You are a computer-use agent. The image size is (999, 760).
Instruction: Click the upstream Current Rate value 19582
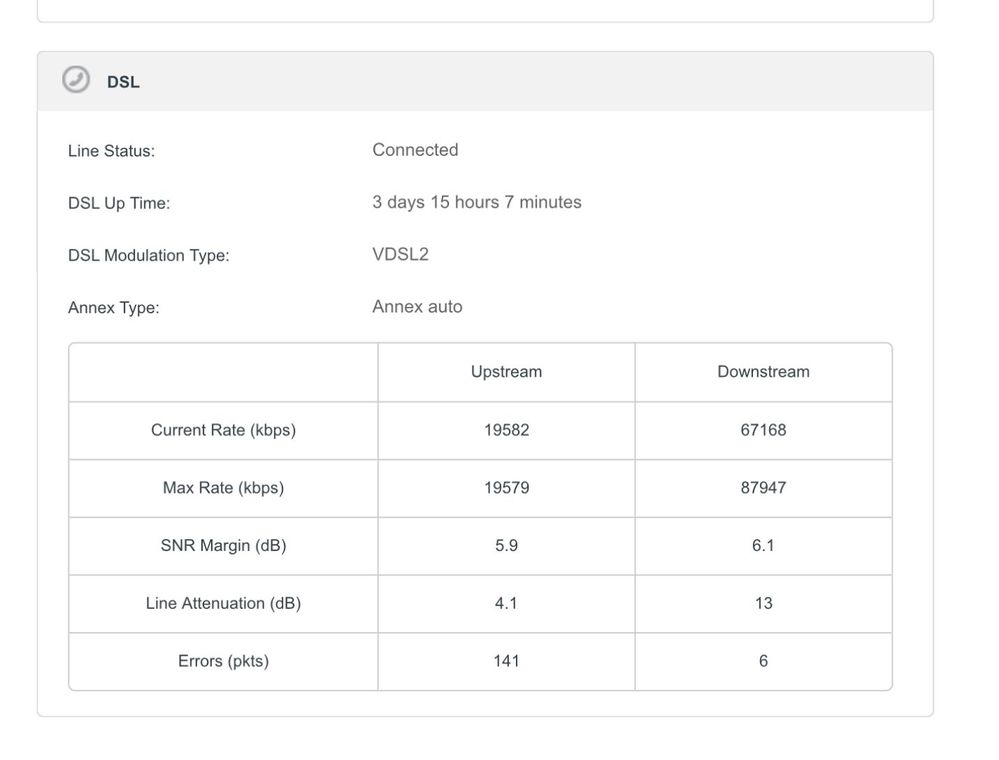[506, 430]
